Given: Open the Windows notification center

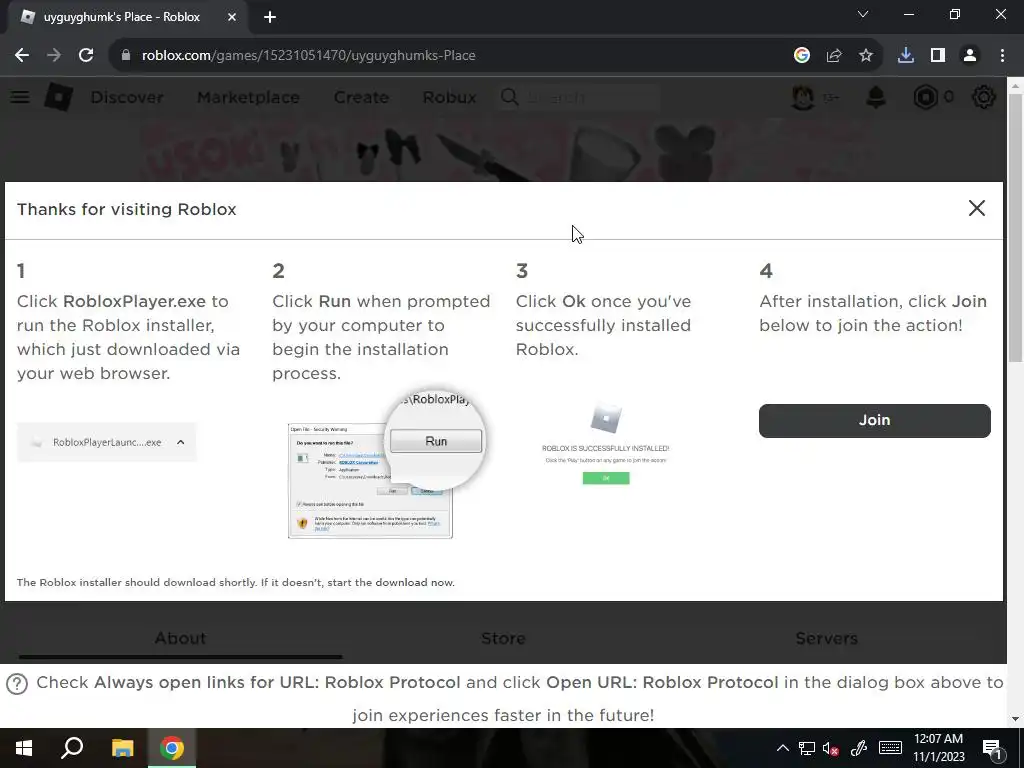Looking at the screenshot, I should coord(993,749).
